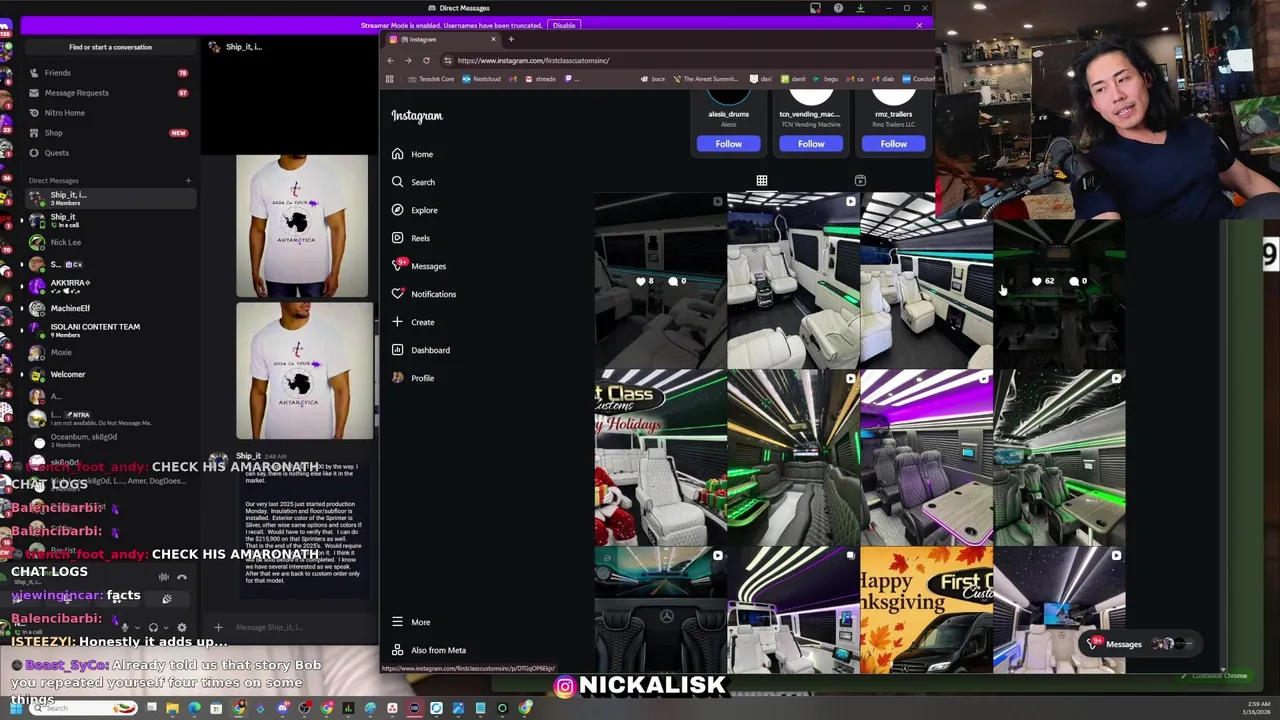
Task: Open the Happy Thanksgiving post thumbnail
Action: pos(926,611)
